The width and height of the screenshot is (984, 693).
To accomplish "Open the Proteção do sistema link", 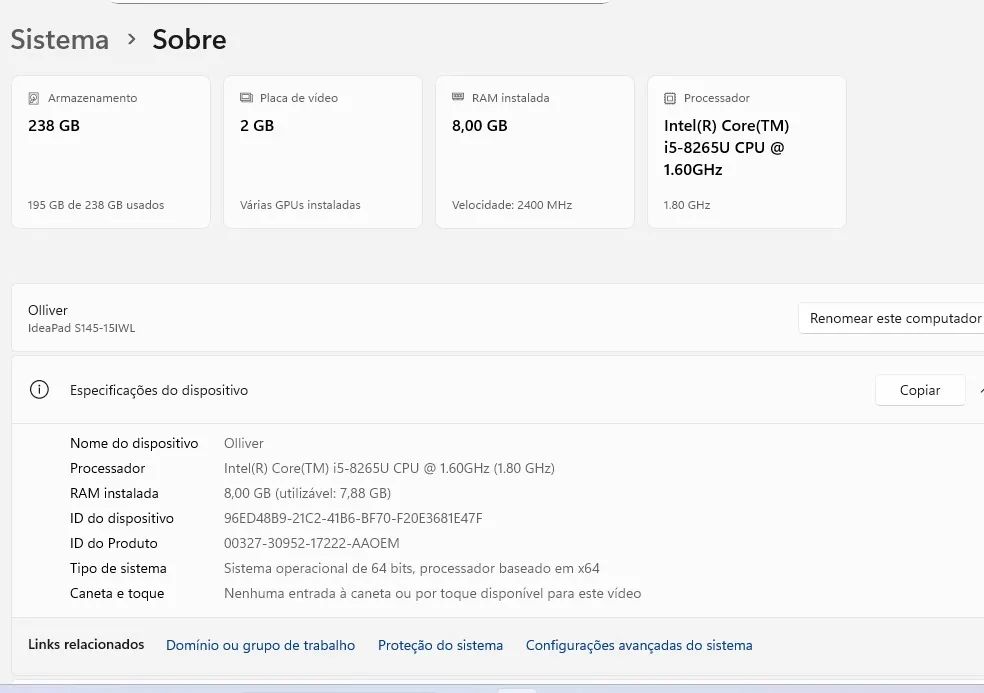I will (440, 645).
